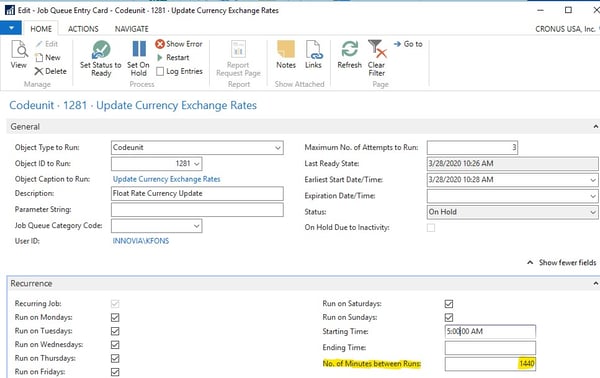Screen dimensions: 600x378
Task: Open attached Notes
Action: pos(286,55)
